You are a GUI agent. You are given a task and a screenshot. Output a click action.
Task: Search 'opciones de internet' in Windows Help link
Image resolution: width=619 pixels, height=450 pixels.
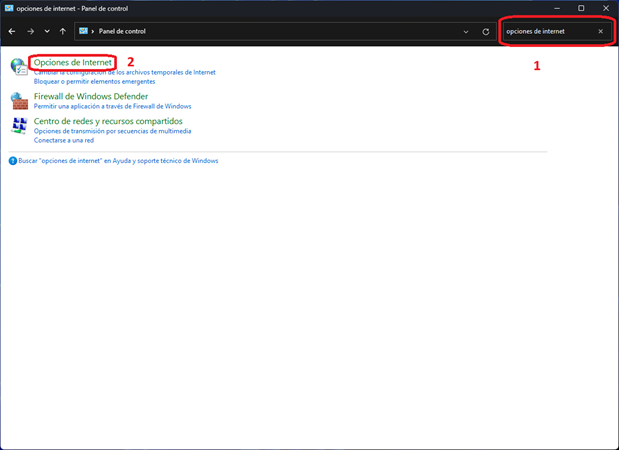[118, 161]
